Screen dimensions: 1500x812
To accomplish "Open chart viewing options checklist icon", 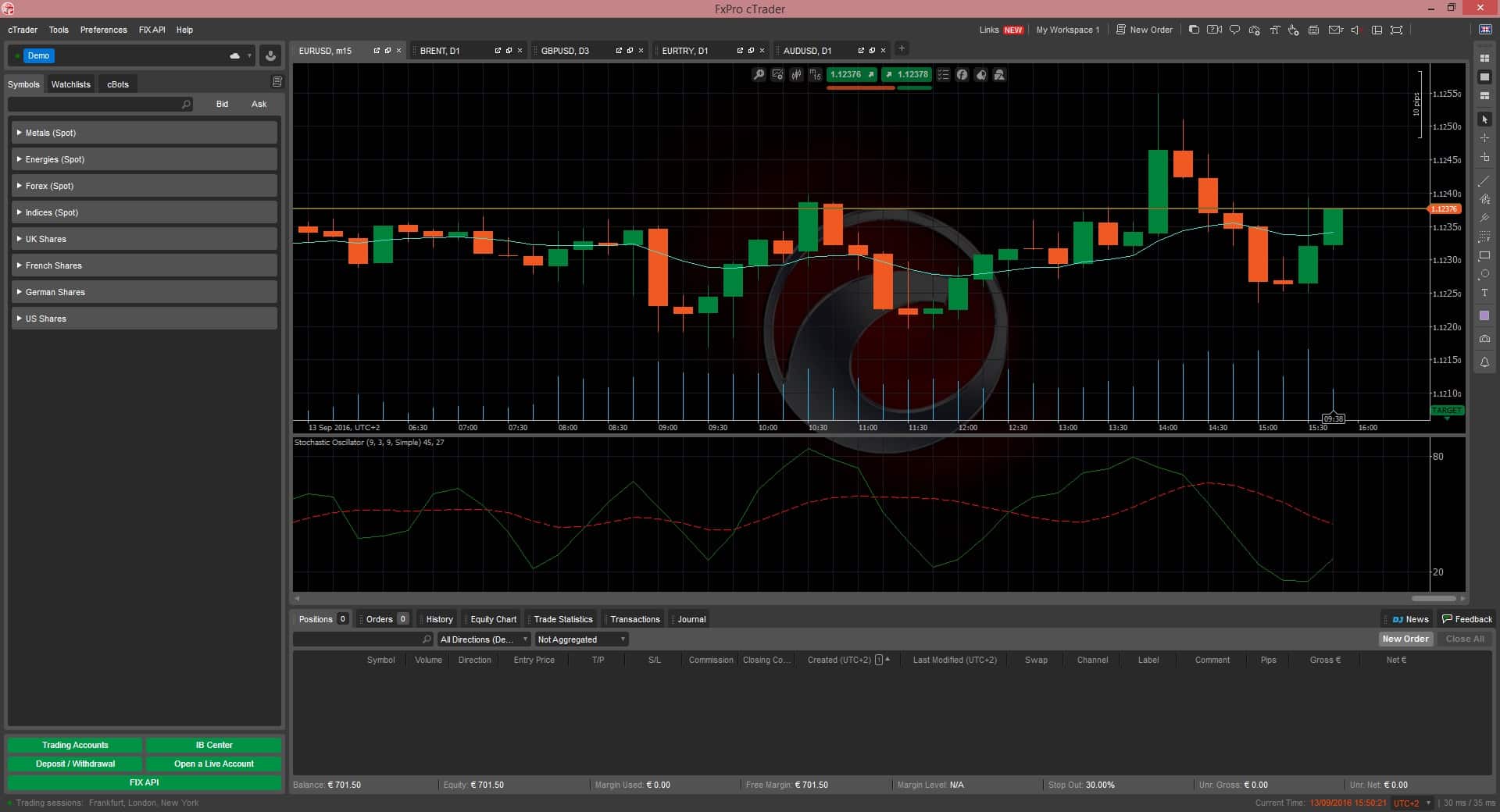I will [943, 75].
